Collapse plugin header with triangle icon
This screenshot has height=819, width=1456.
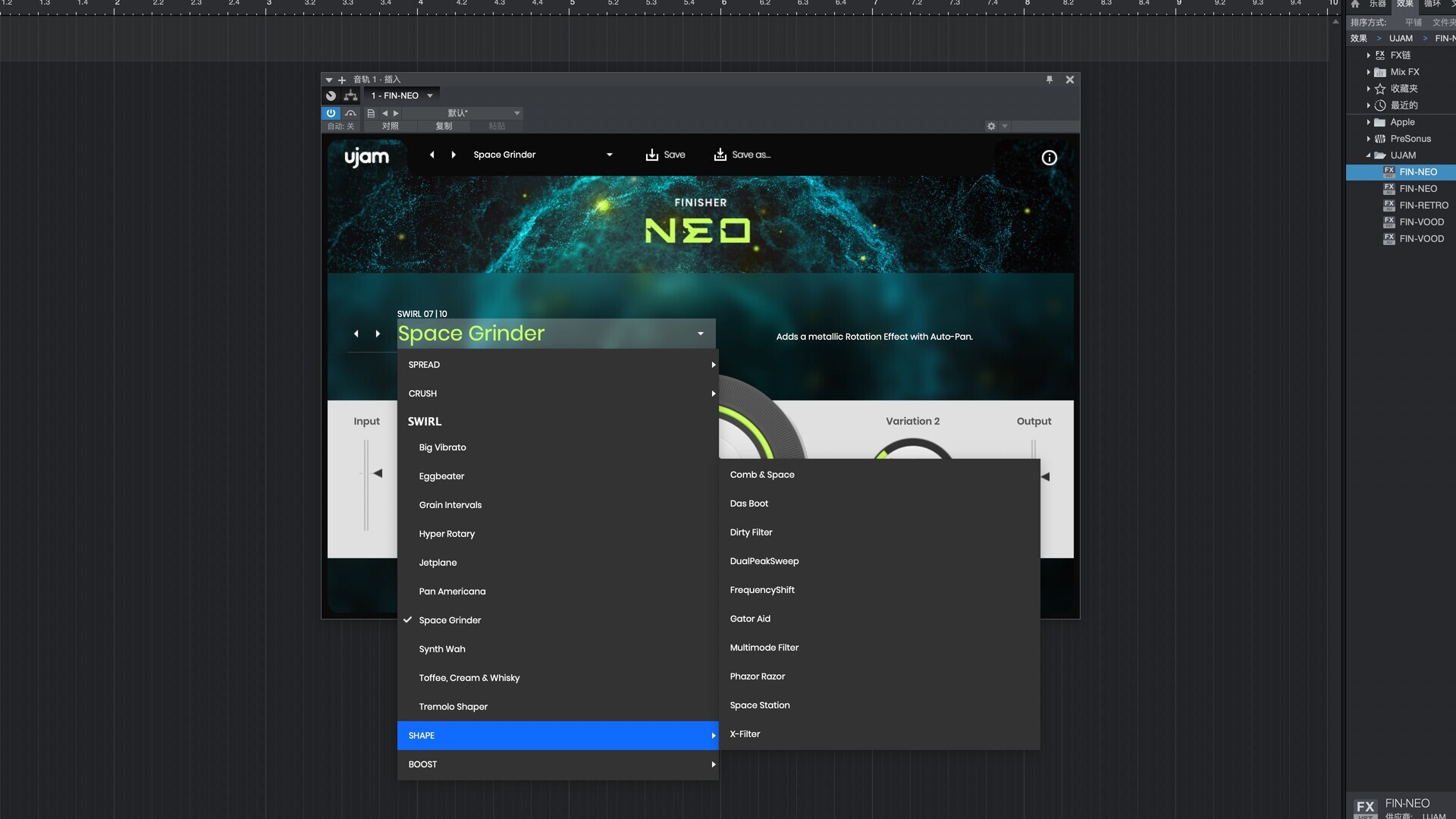point(329,80)
